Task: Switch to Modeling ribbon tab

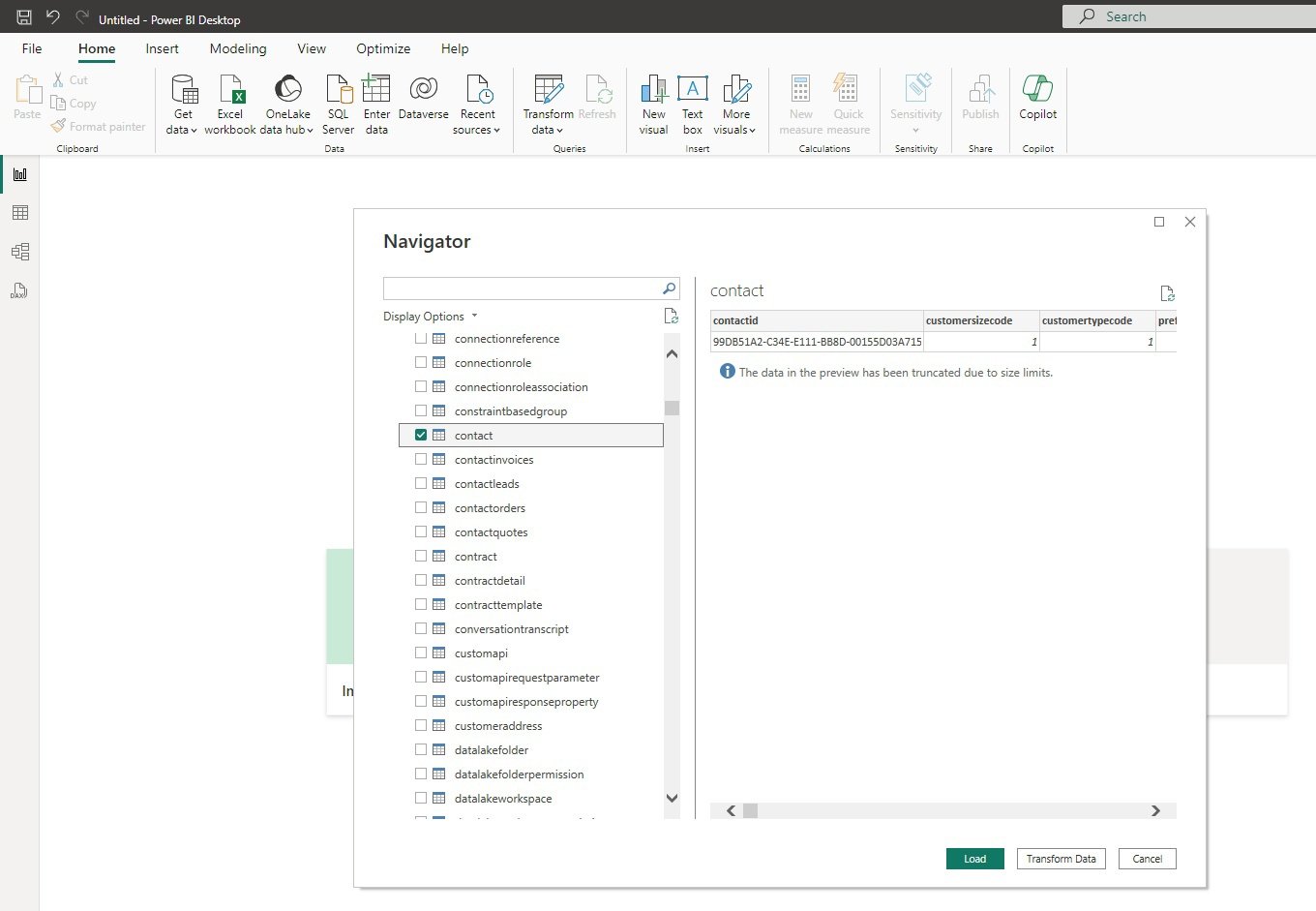Action: [238, 48]
